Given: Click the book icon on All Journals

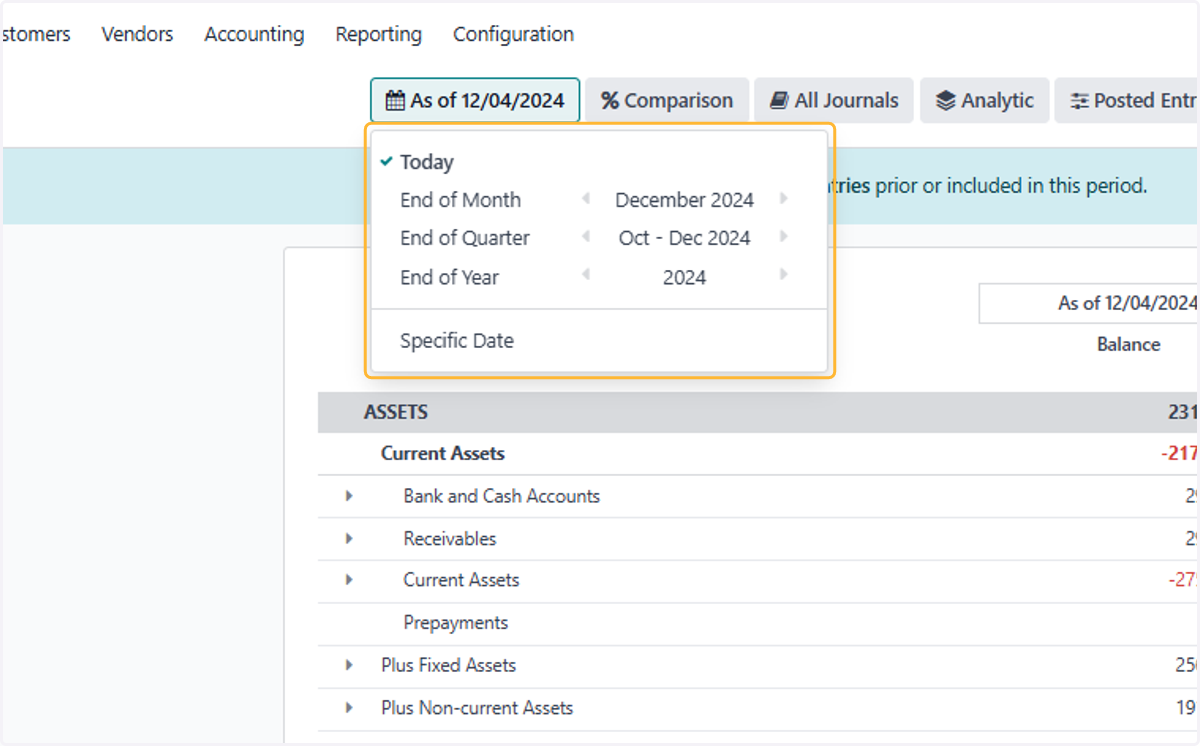Looking at the screenshot, I should 779,100.
